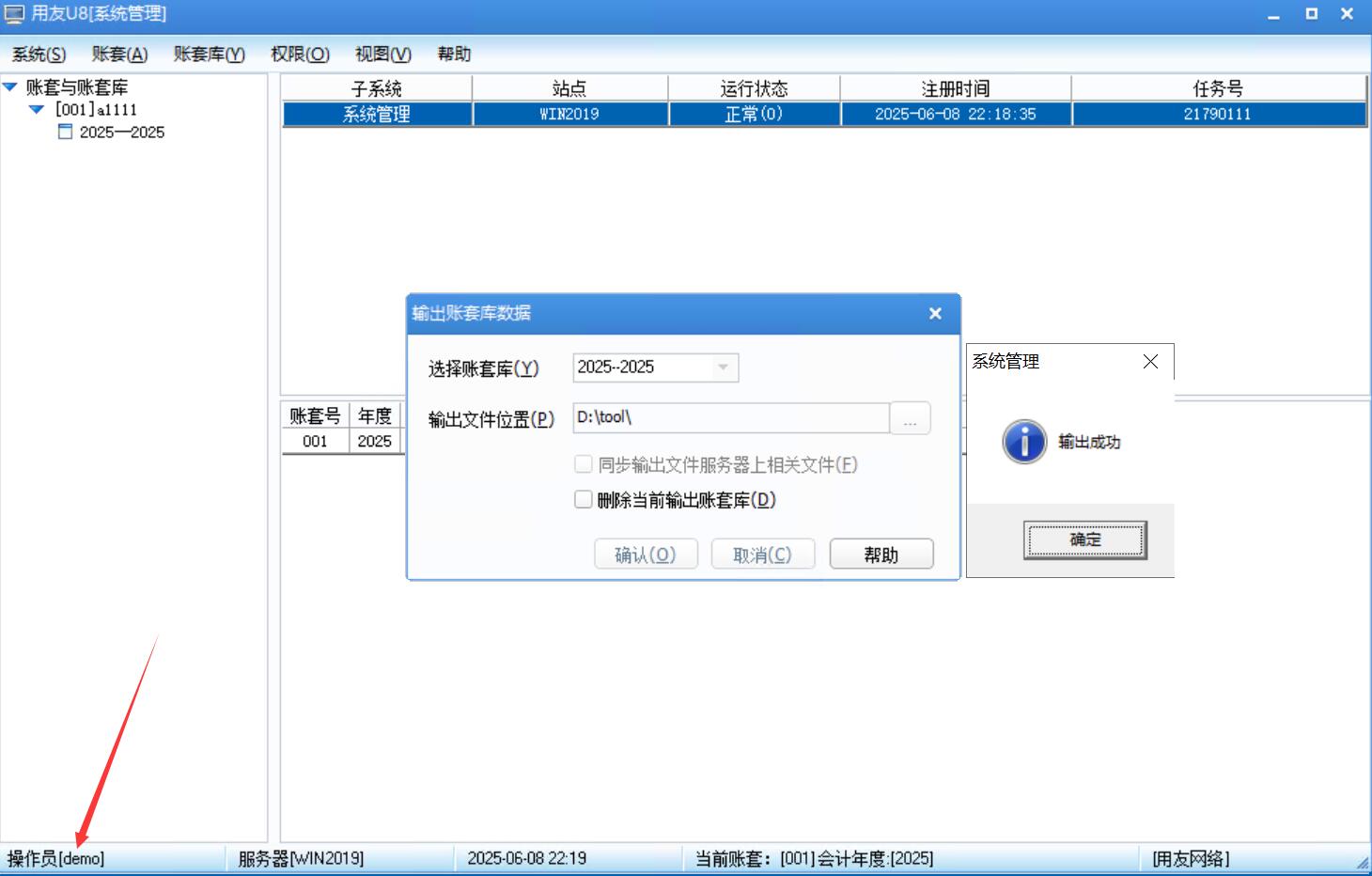Click the 子系统 column header

point(377,88)
